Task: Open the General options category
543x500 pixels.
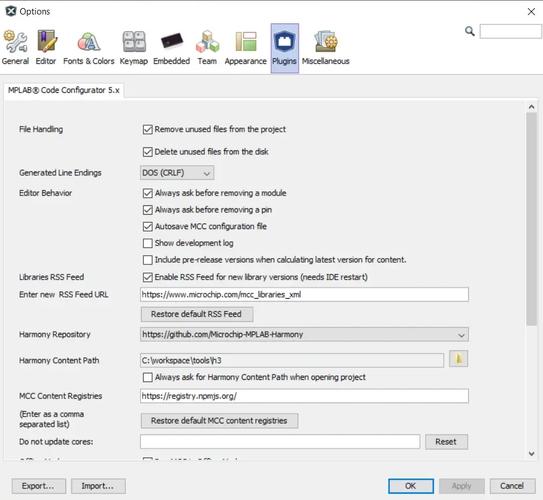Action: pyautogui.click(x=15, y=48)
